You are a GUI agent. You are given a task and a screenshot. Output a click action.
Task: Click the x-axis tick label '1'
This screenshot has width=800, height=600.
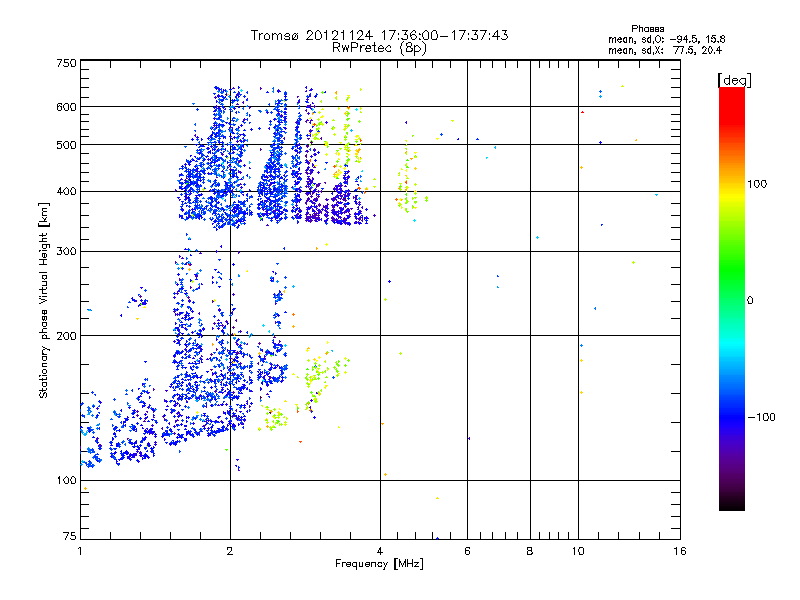tap(80, 551)
